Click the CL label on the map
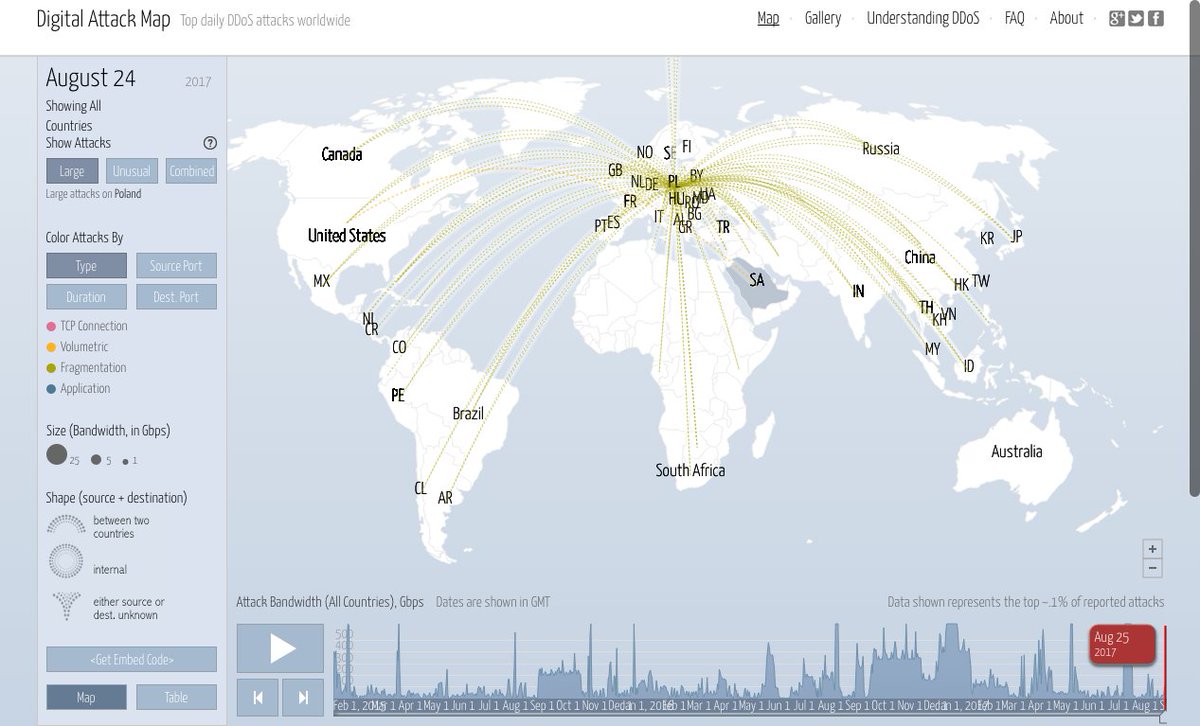This screenshot has width=1200, height=726. point(420,489)
